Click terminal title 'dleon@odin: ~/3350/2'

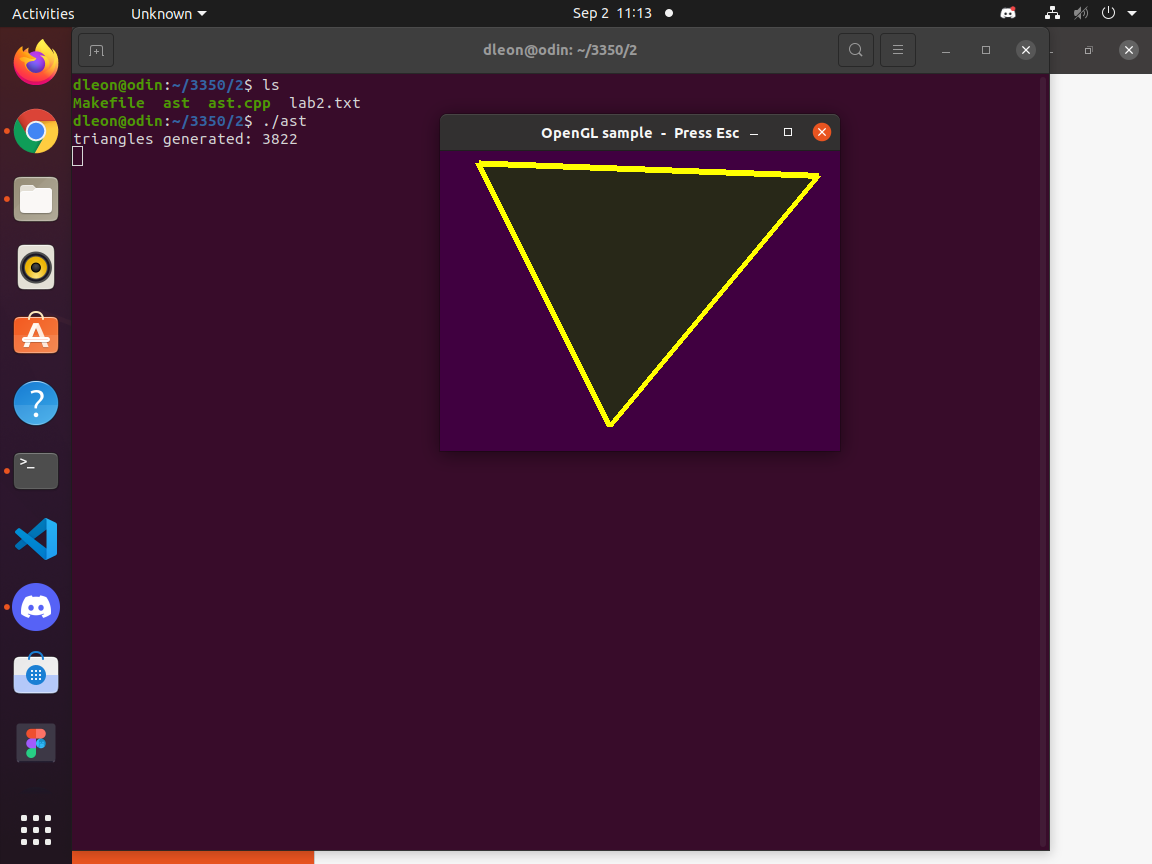(x=560, y=50)
